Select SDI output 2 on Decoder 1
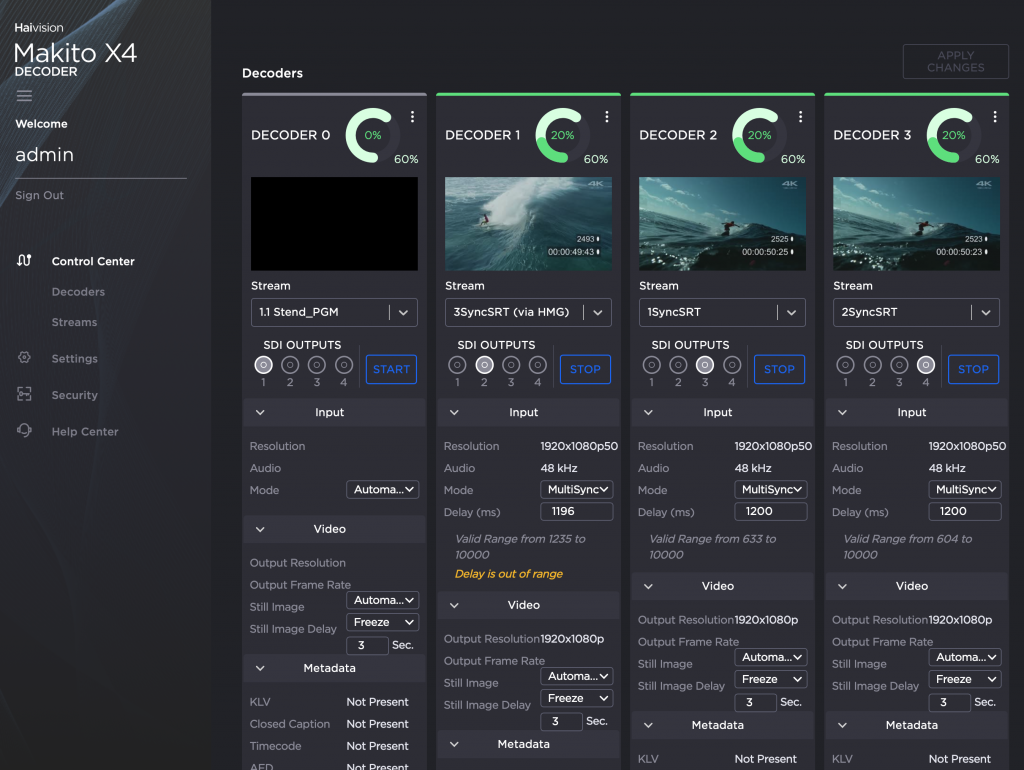Image resolution: width=1024 pixels, height=770 pixels. pos(484,365)
